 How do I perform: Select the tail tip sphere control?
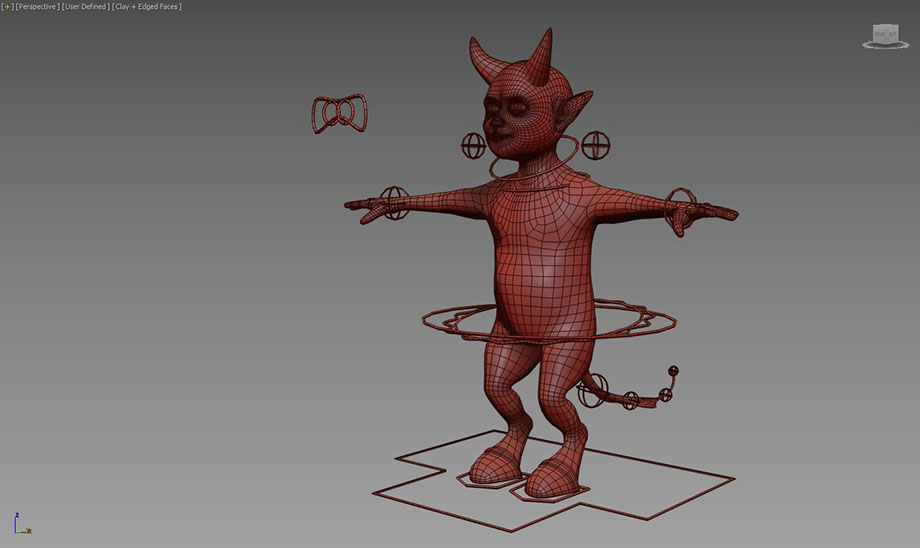click(673, 372)
